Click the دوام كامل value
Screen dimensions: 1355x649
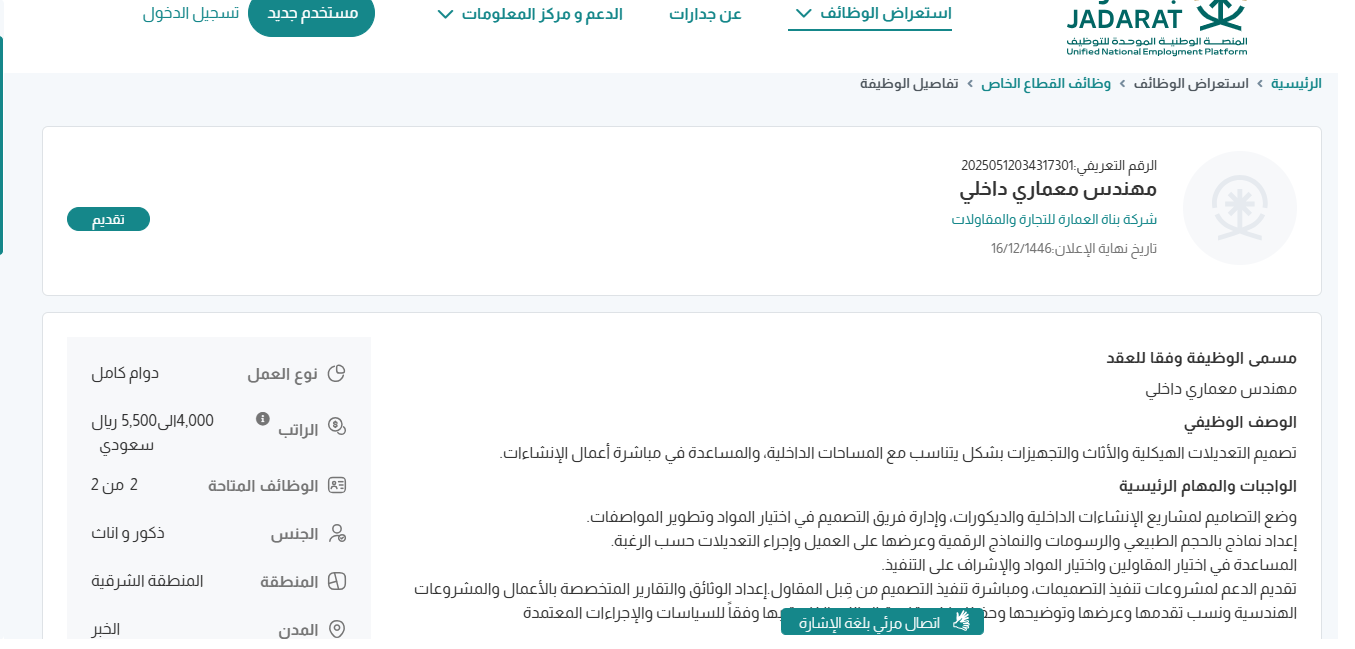coord(125,373)
